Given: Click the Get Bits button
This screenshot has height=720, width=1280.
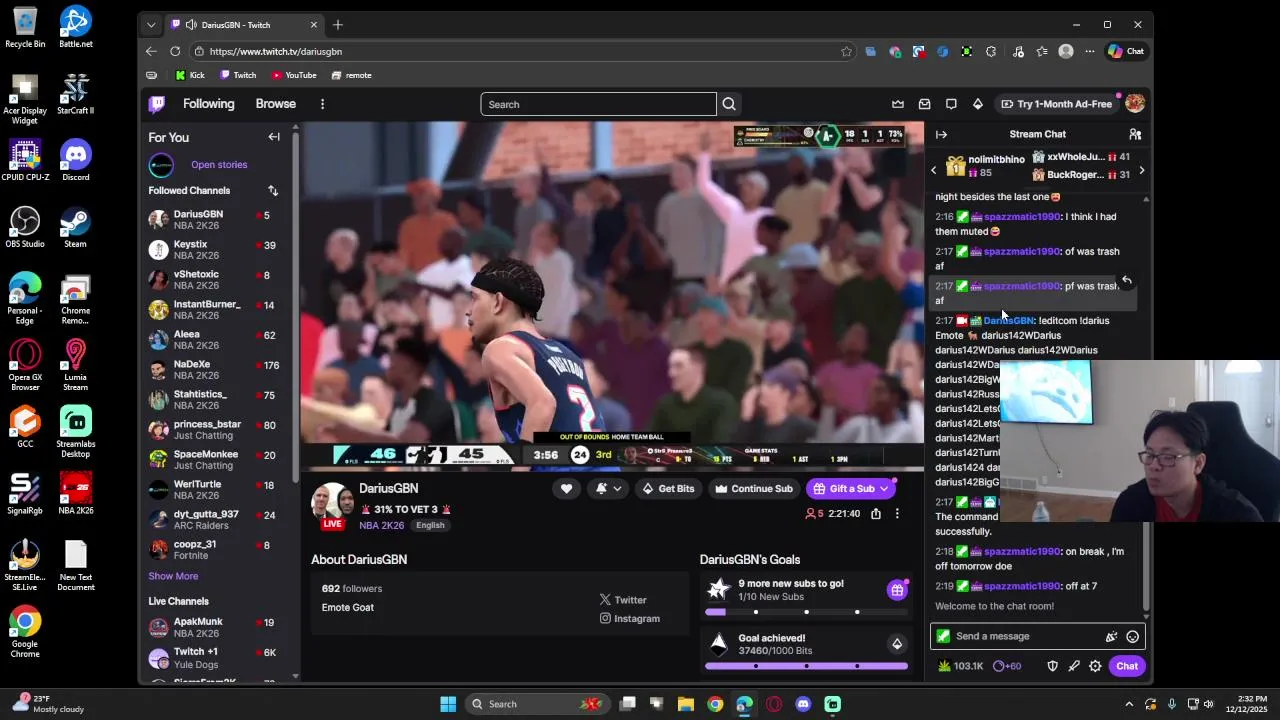Looking at the screenshot, I should point(668,488).
